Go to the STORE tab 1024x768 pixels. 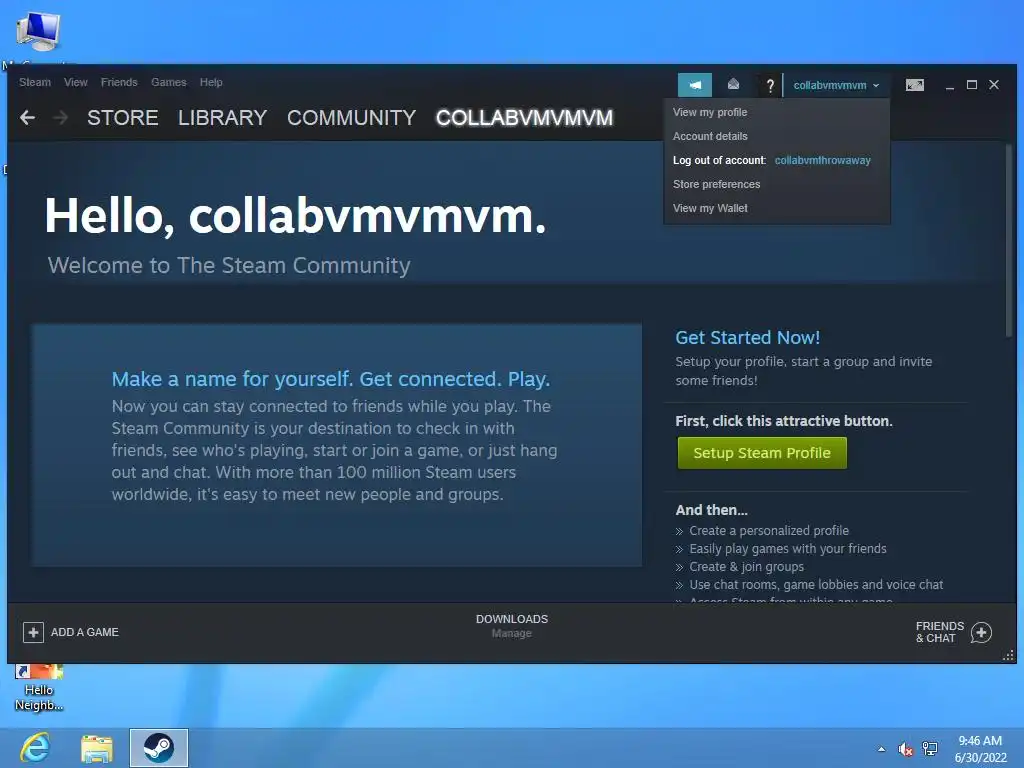coord(123,118)
